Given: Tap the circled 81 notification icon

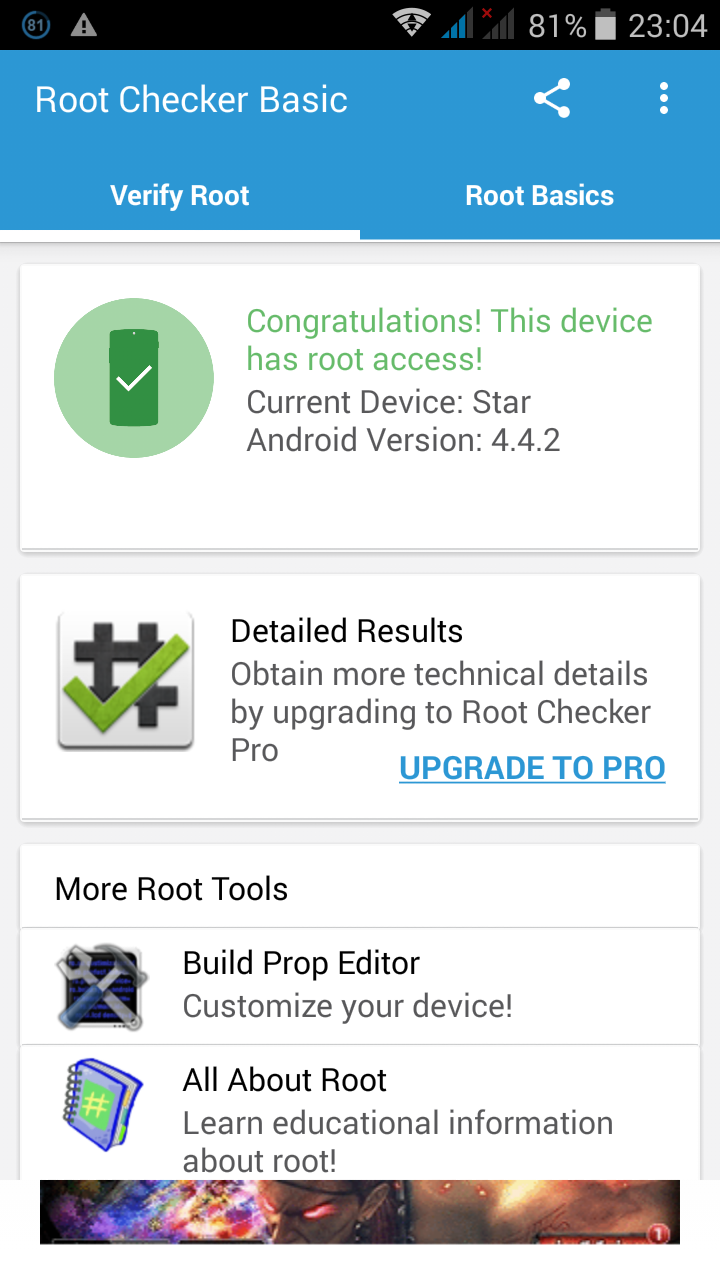Looking at the screenshot, I should (35, 25).
